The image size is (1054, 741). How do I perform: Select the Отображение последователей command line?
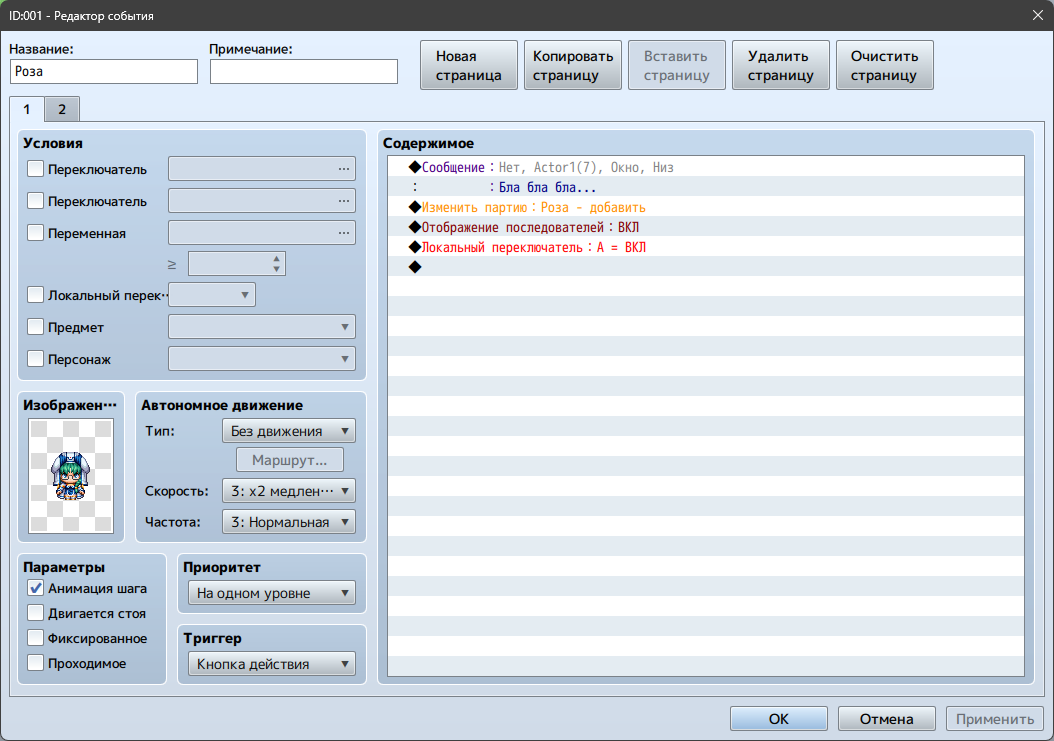pyautogui.click(x=706, y=227)
